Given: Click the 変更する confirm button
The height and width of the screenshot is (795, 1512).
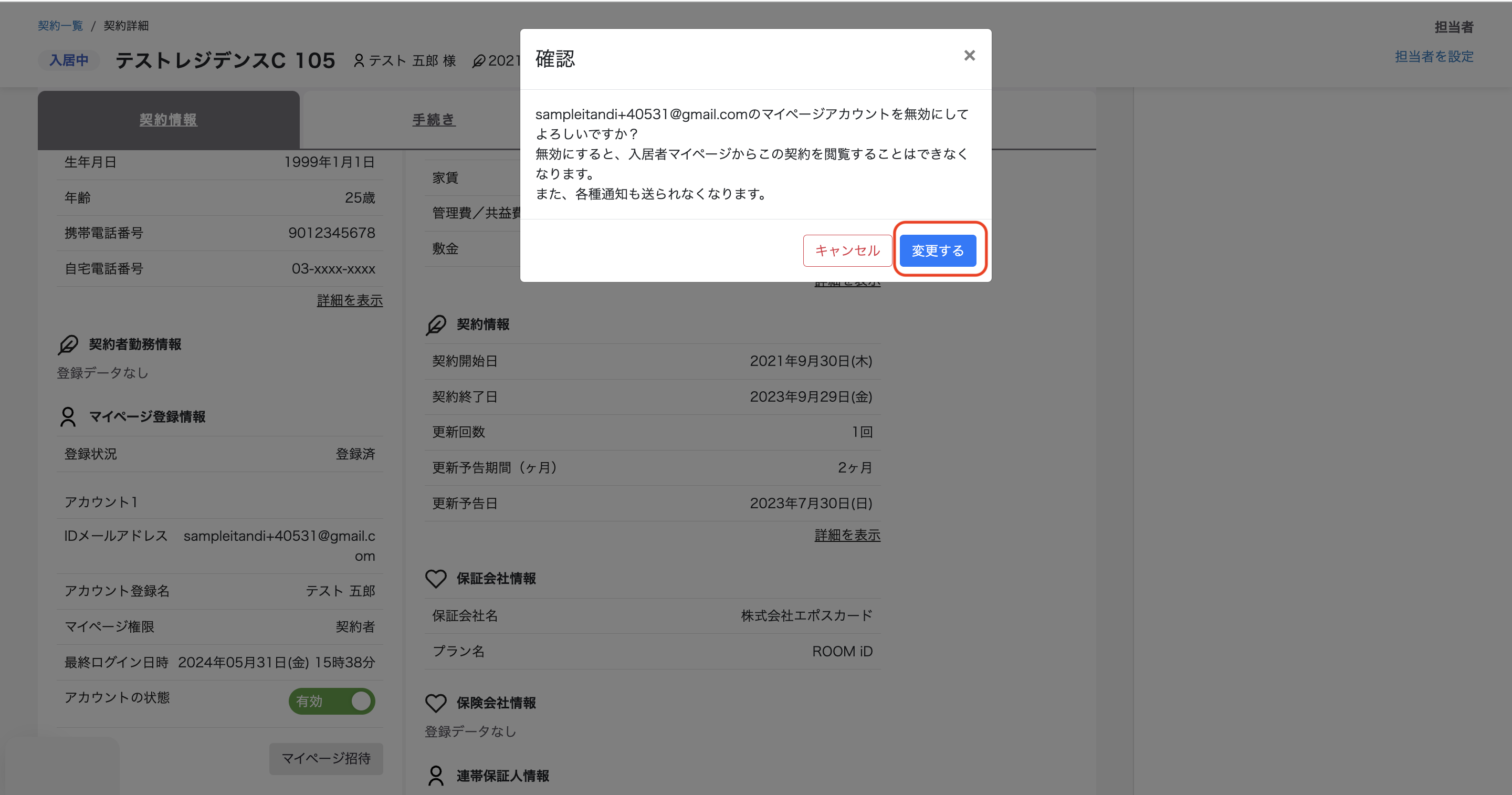Looking at the screenshot, I should (937, 250).
